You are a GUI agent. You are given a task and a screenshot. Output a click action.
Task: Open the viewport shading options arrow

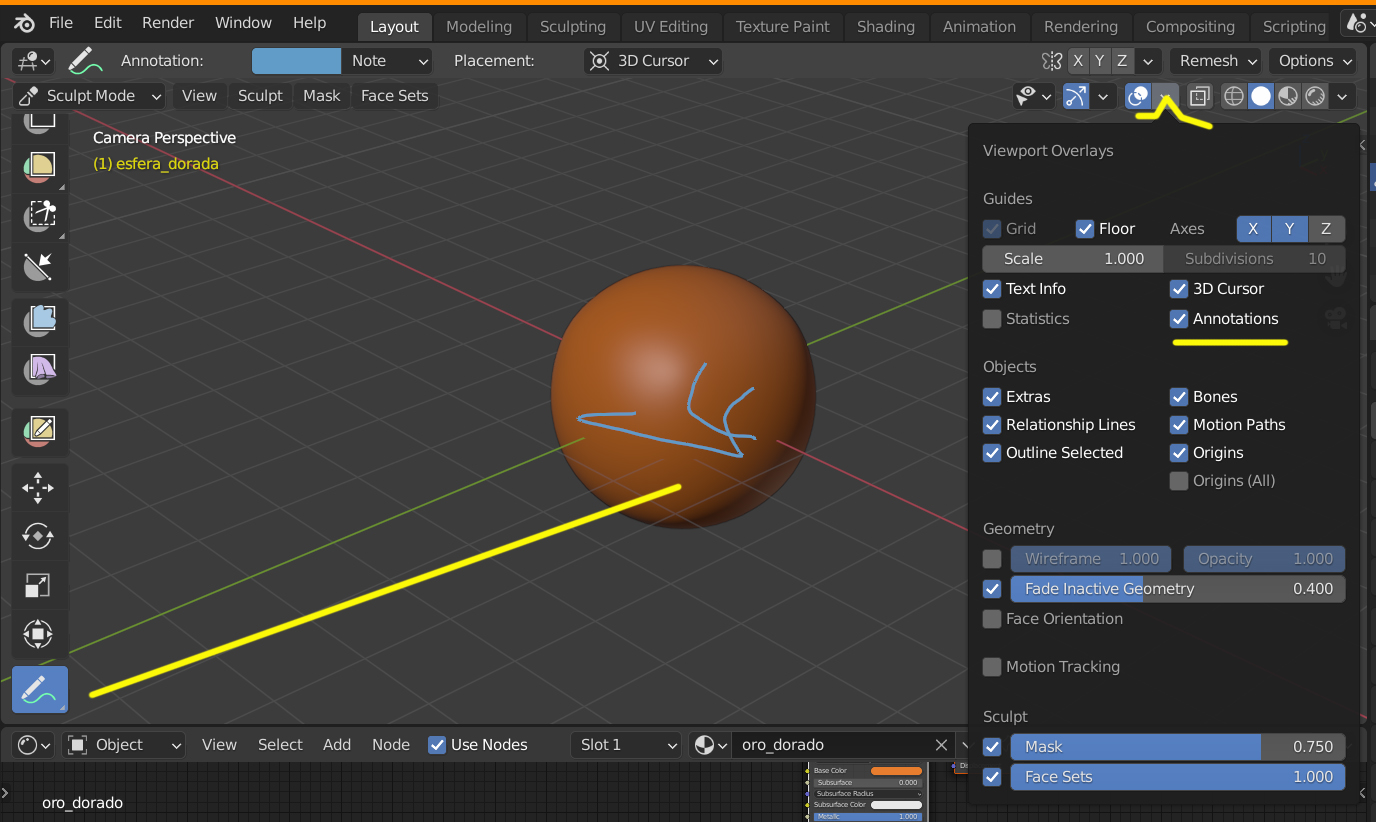pyautogui.click(x=1342, y=96)
